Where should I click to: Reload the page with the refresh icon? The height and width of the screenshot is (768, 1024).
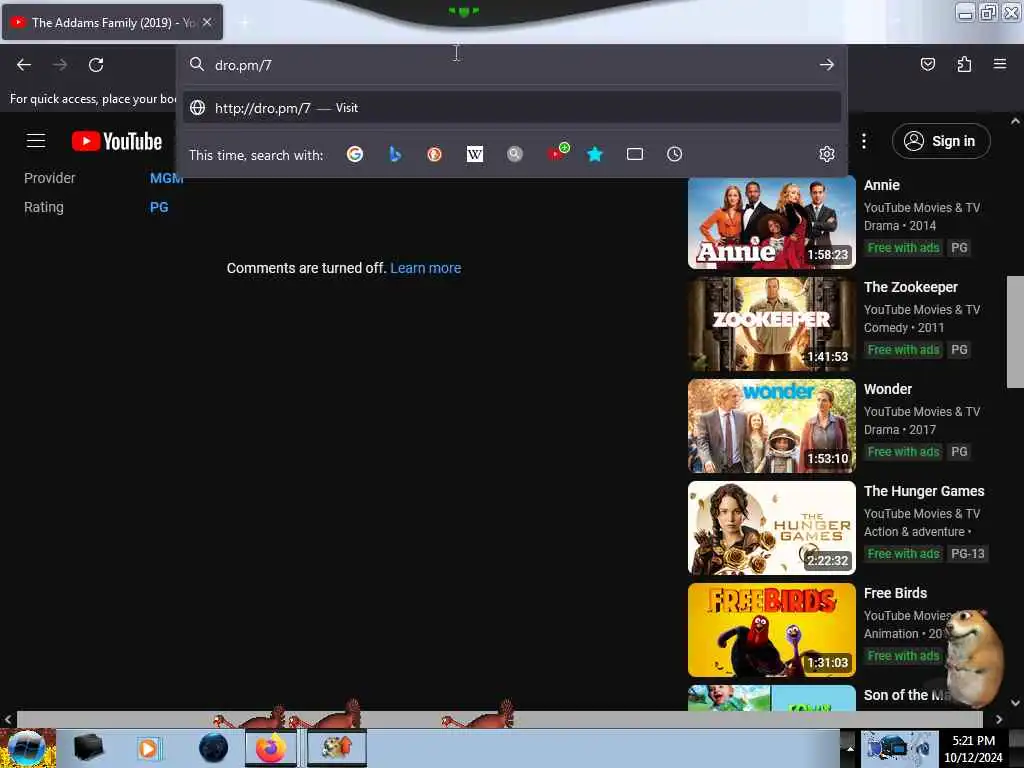96,65
